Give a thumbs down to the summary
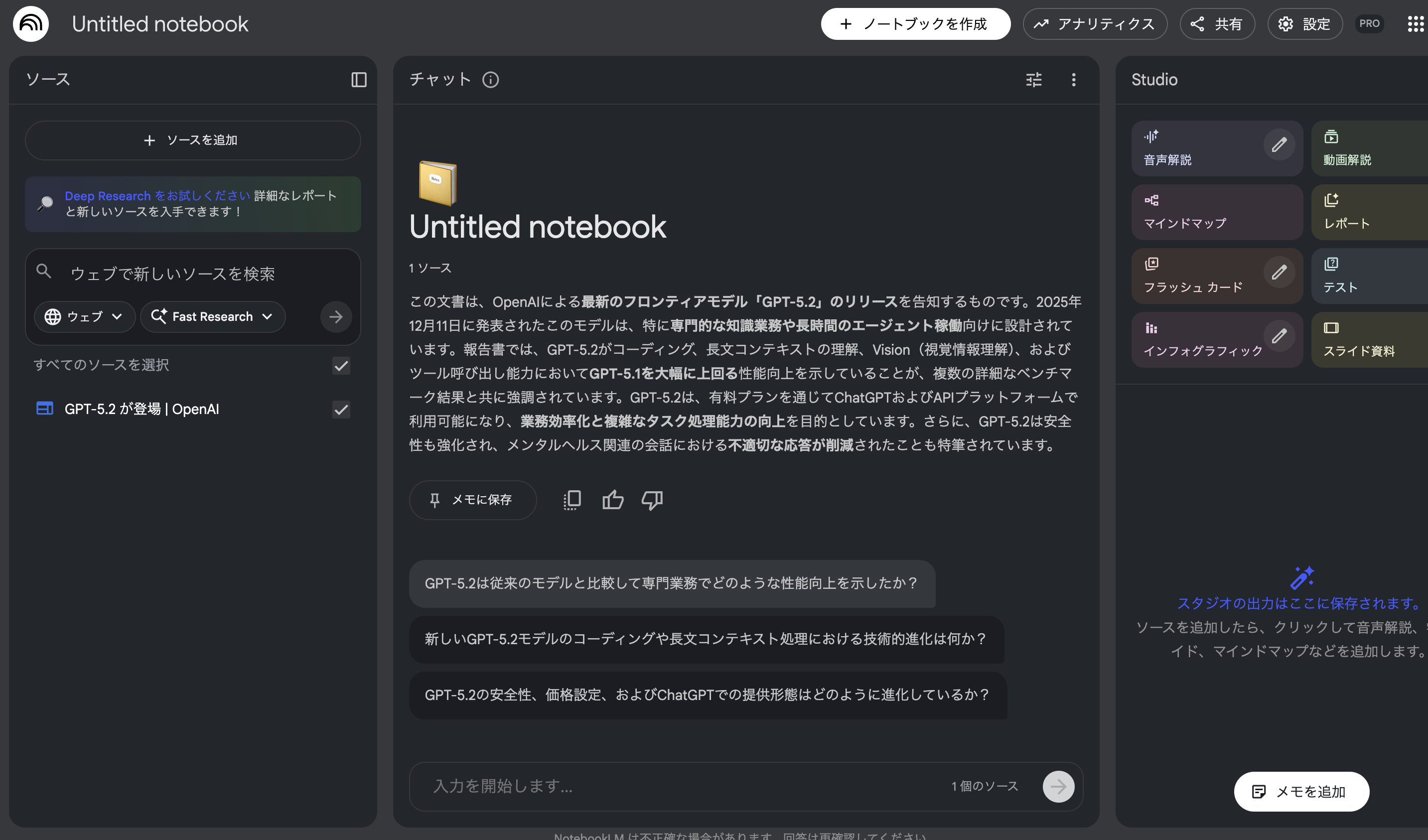The width and height of the screenshot is (1428, 840). point(652,500)
